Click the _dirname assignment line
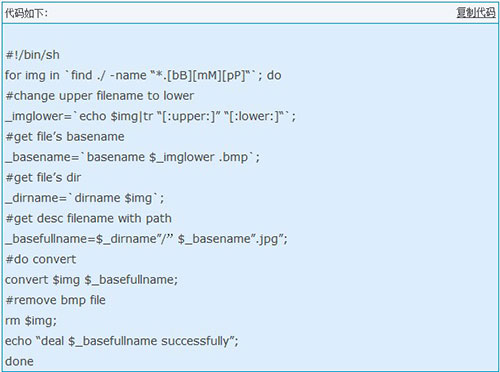The width and height of the screenshot is (500, 372). pyautogui.click(x=84, y=198)
